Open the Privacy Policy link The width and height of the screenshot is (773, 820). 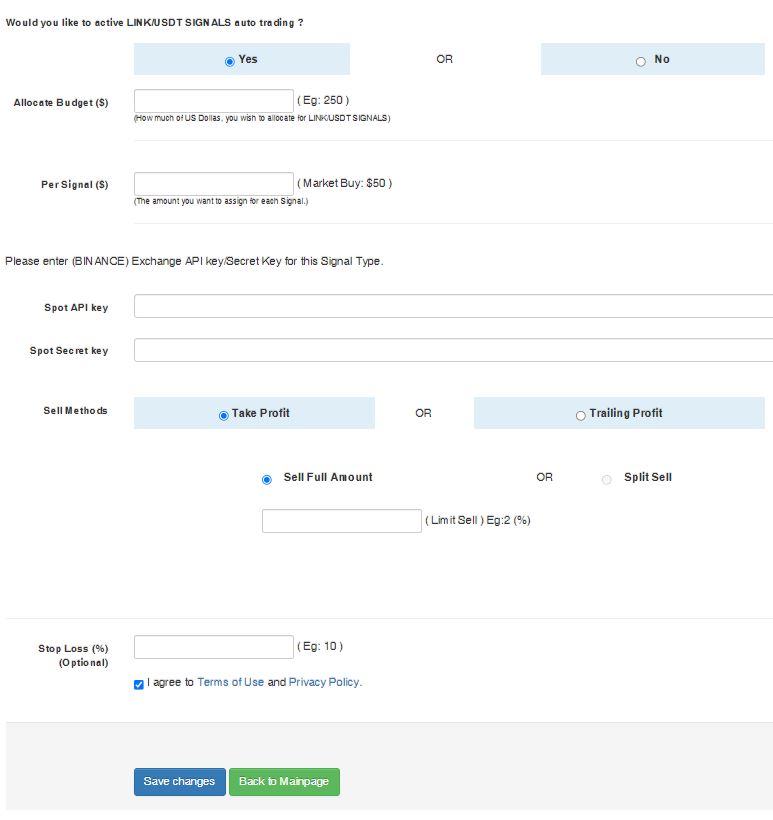click(x=324, y=682)
